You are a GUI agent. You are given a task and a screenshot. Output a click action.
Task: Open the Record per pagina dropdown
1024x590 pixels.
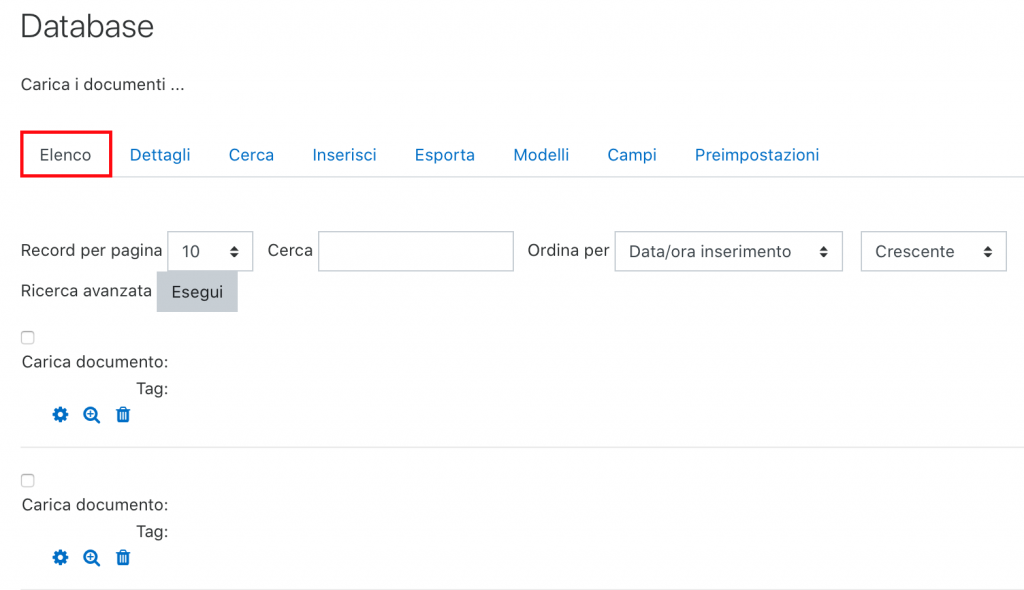210,251
